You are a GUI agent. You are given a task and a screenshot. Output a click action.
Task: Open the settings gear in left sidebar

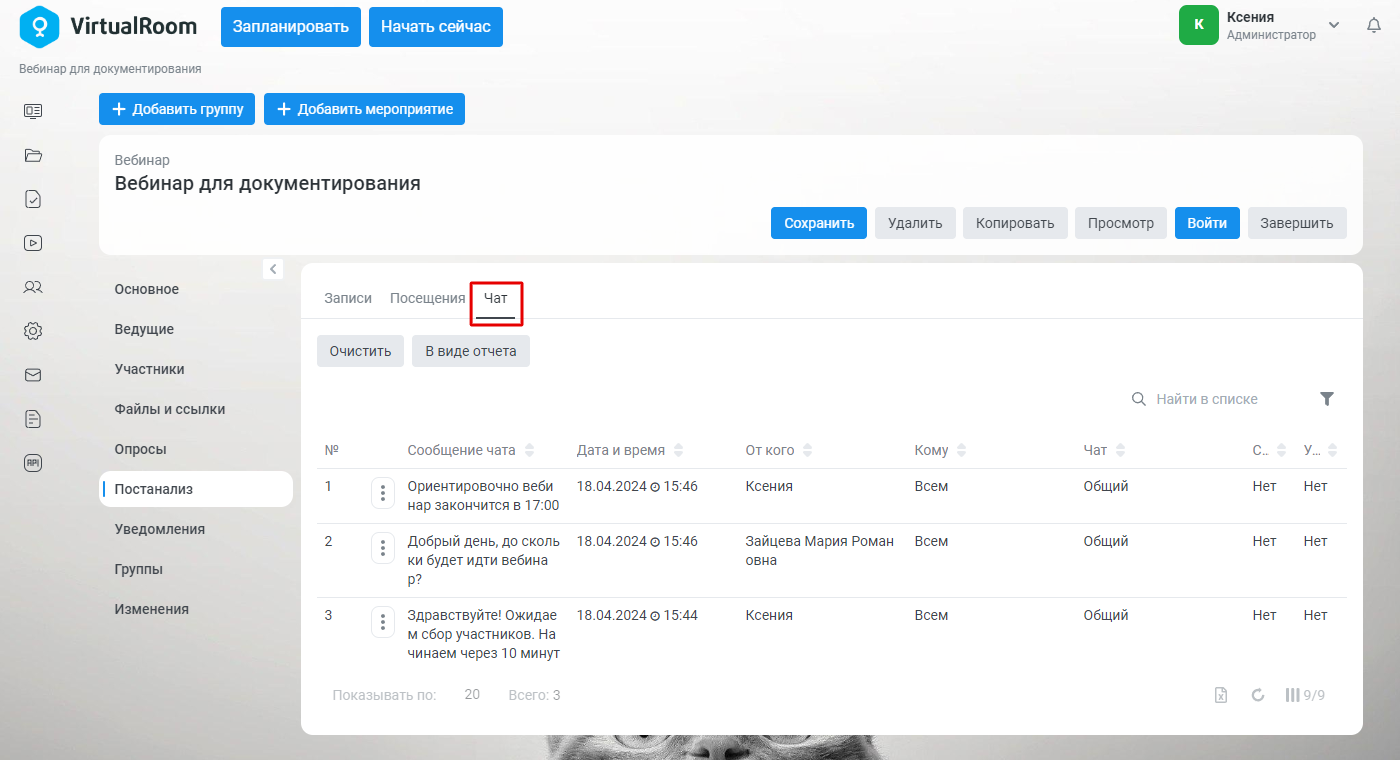coord(33,331)
